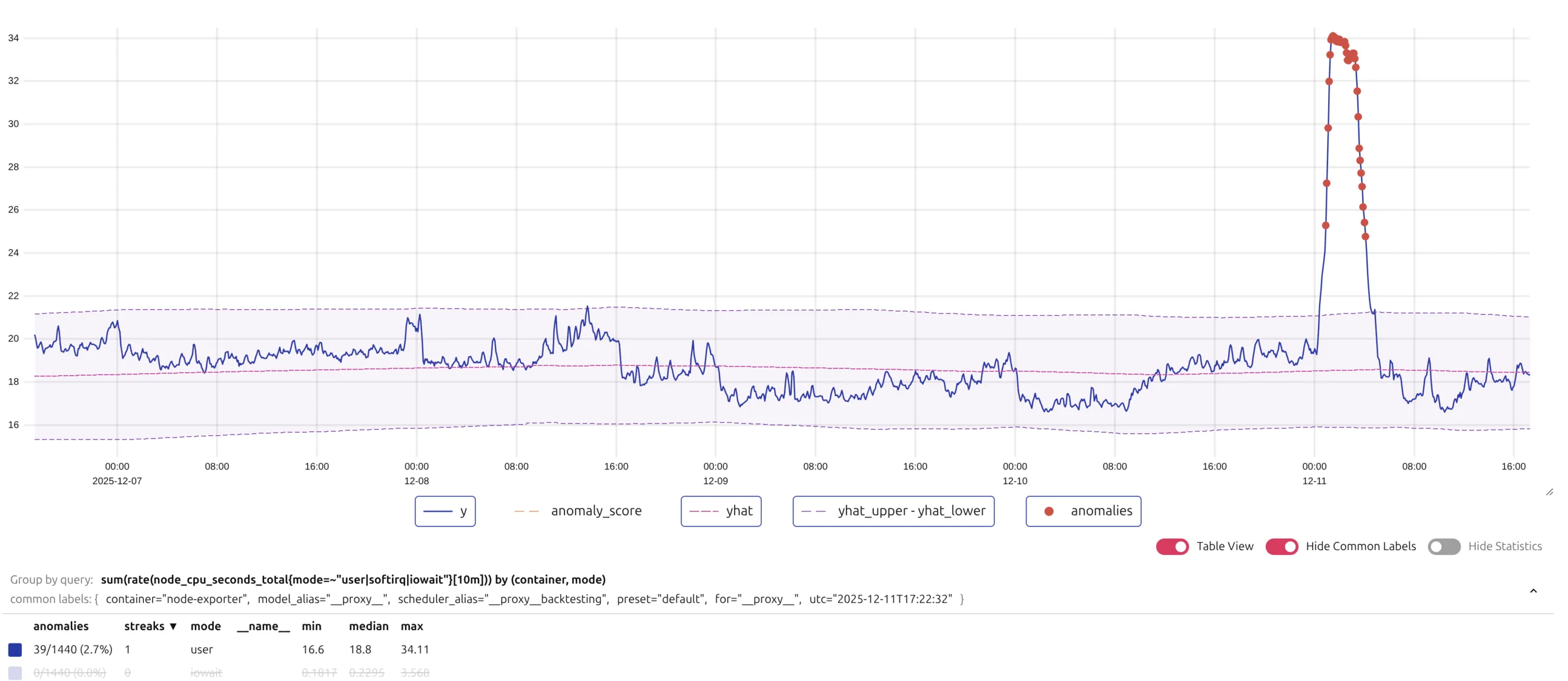Click the chart resize handle icon
The width and height of the screenshot is (1568, 681).
pos(1549,492)
